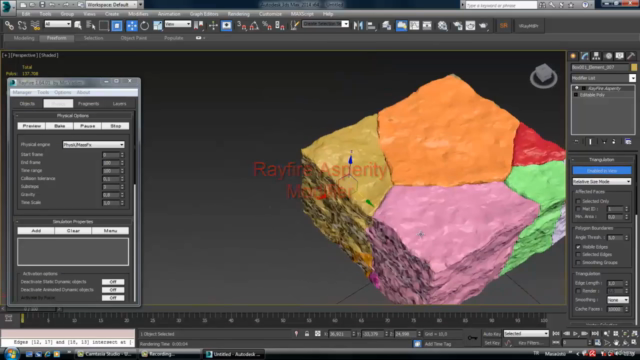640x360 pixels.
Task: Toggle 3D Snaps icon
Action: click(242, 26)
